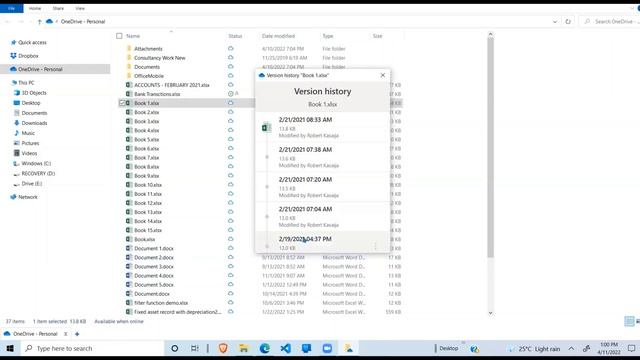Select the Quick access star icon
The height and width of the screenshot is (360, 640).
pyautogui.click(x=13, y=42)
